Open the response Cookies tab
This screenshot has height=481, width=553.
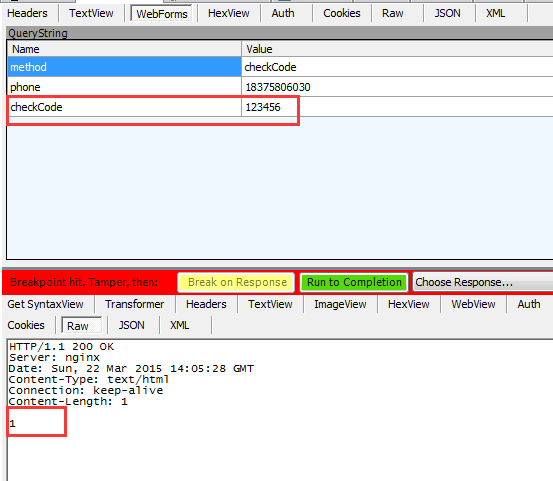coord(26,325)
